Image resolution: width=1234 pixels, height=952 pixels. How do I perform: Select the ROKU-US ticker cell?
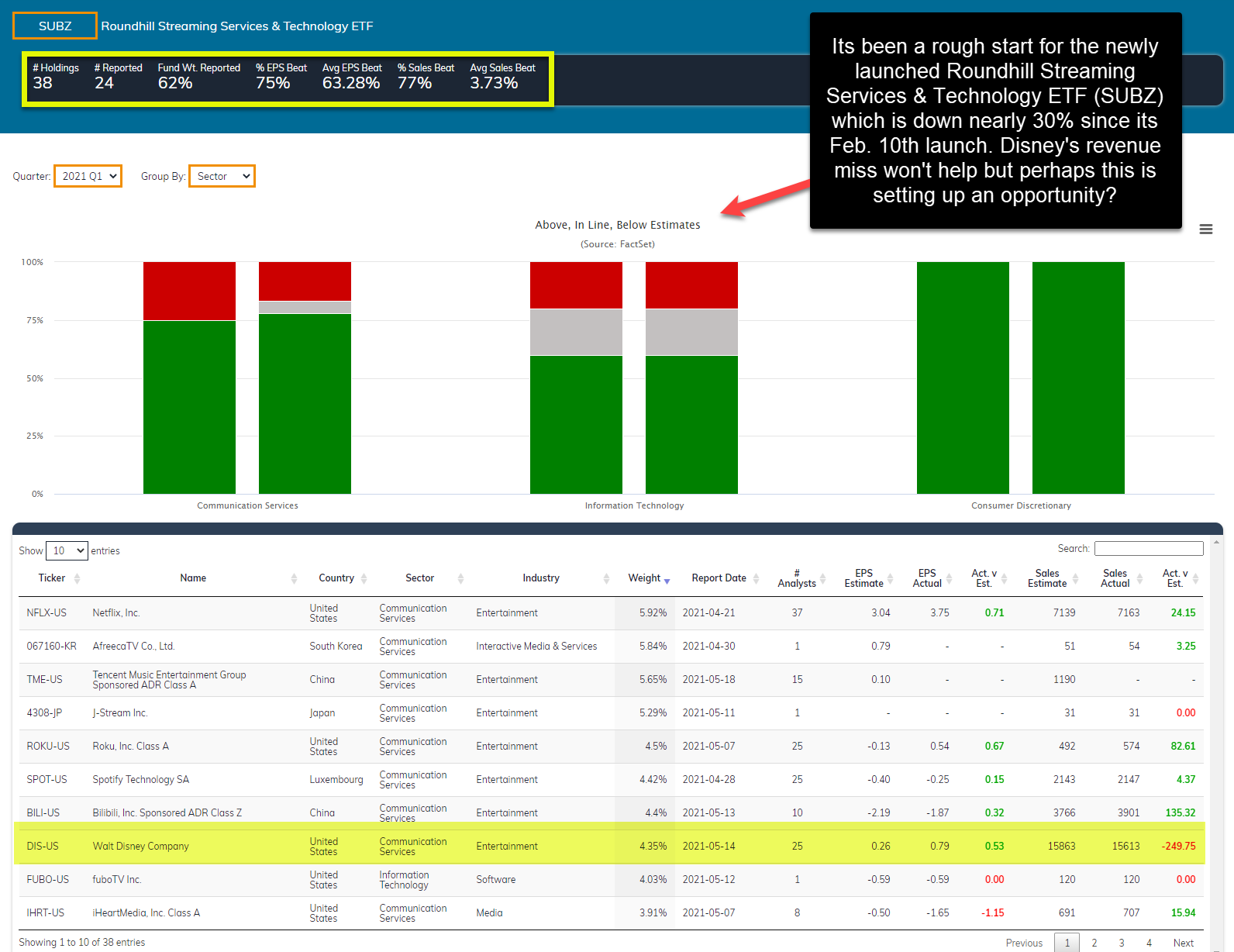click(x=48, y=746)
